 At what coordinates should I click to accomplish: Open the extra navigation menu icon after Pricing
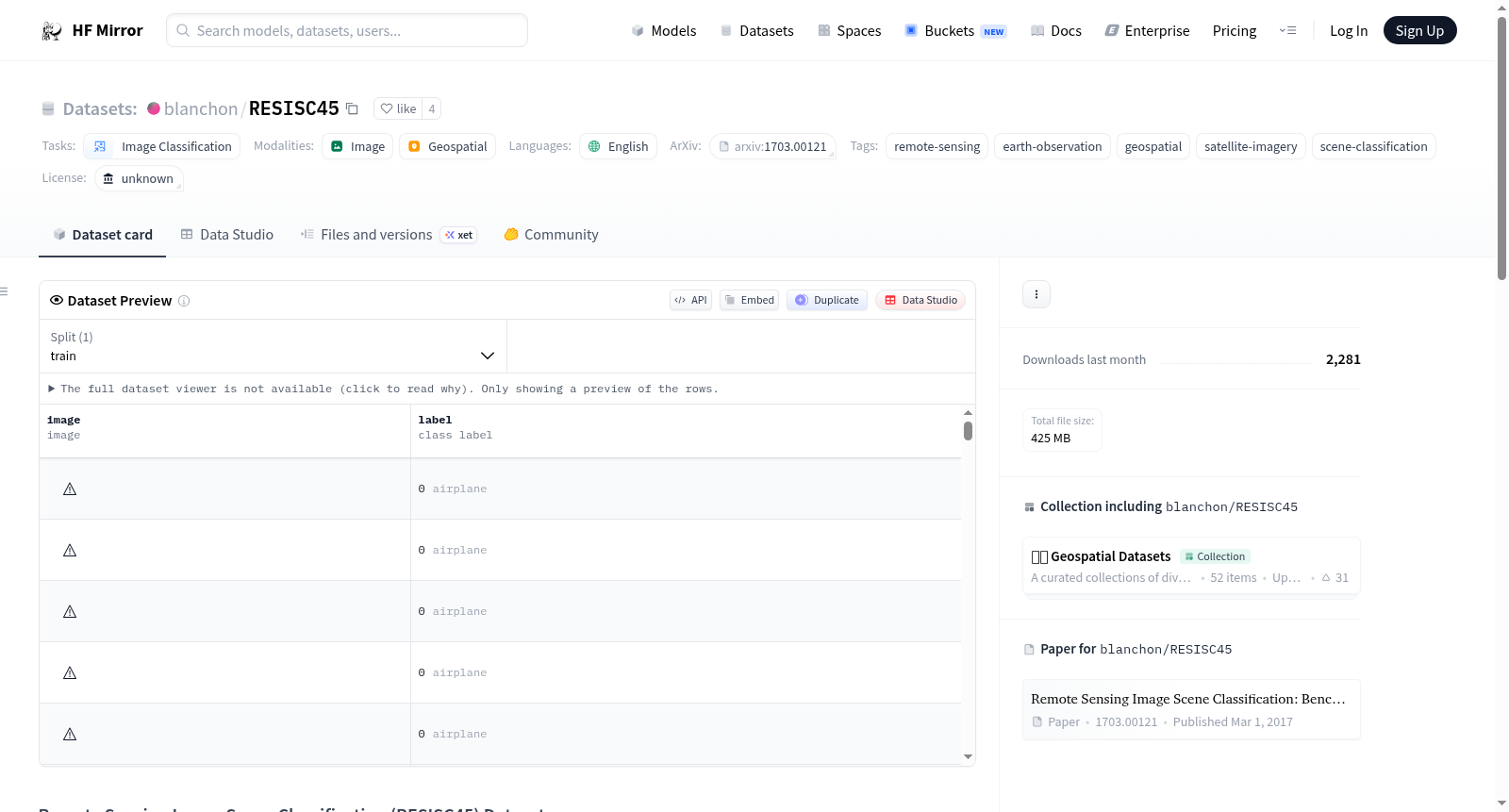[x=1287, y=31]
